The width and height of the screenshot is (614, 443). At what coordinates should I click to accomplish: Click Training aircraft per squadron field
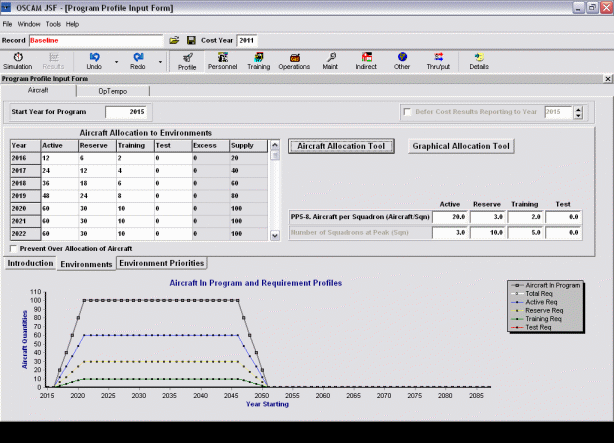[x=525, y=217]
